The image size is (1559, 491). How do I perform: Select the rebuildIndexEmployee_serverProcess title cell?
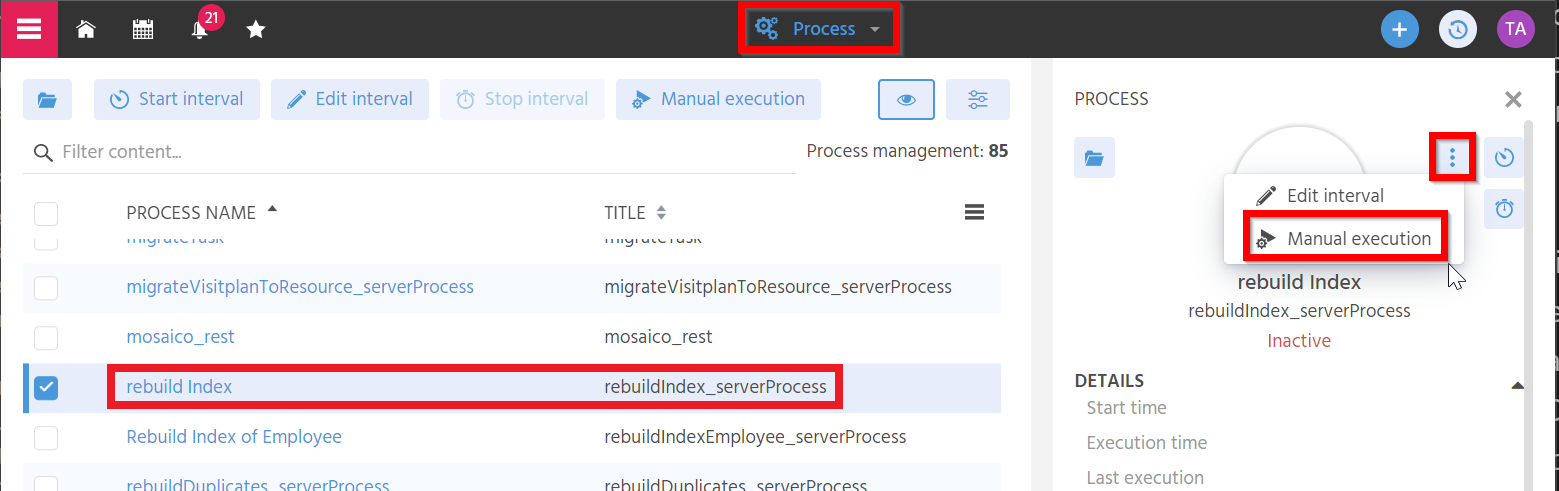click(x=755, y=437)
